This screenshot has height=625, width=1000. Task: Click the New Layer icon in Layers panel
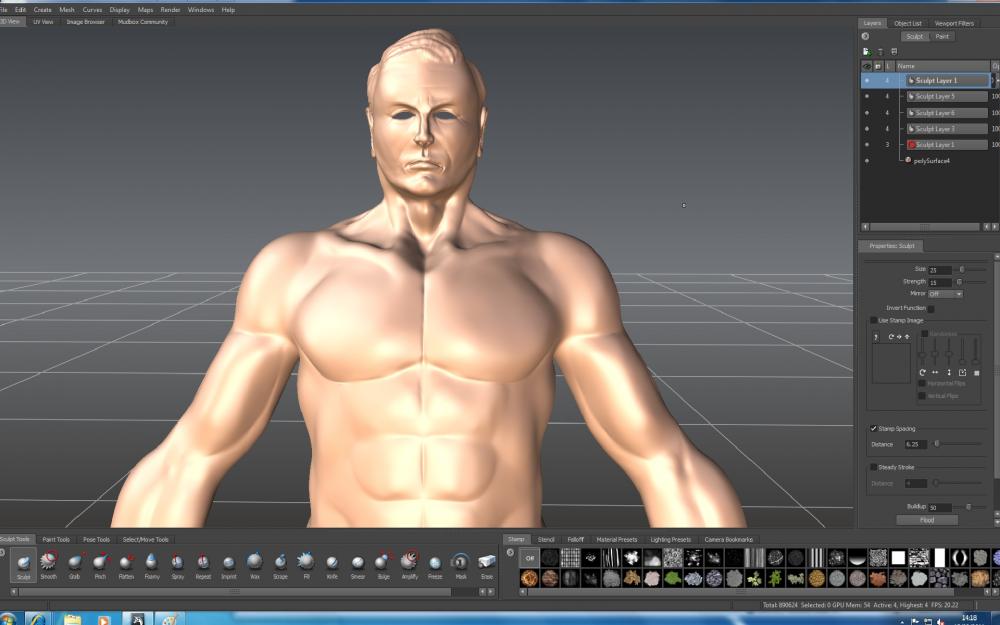tap(866, 52)
